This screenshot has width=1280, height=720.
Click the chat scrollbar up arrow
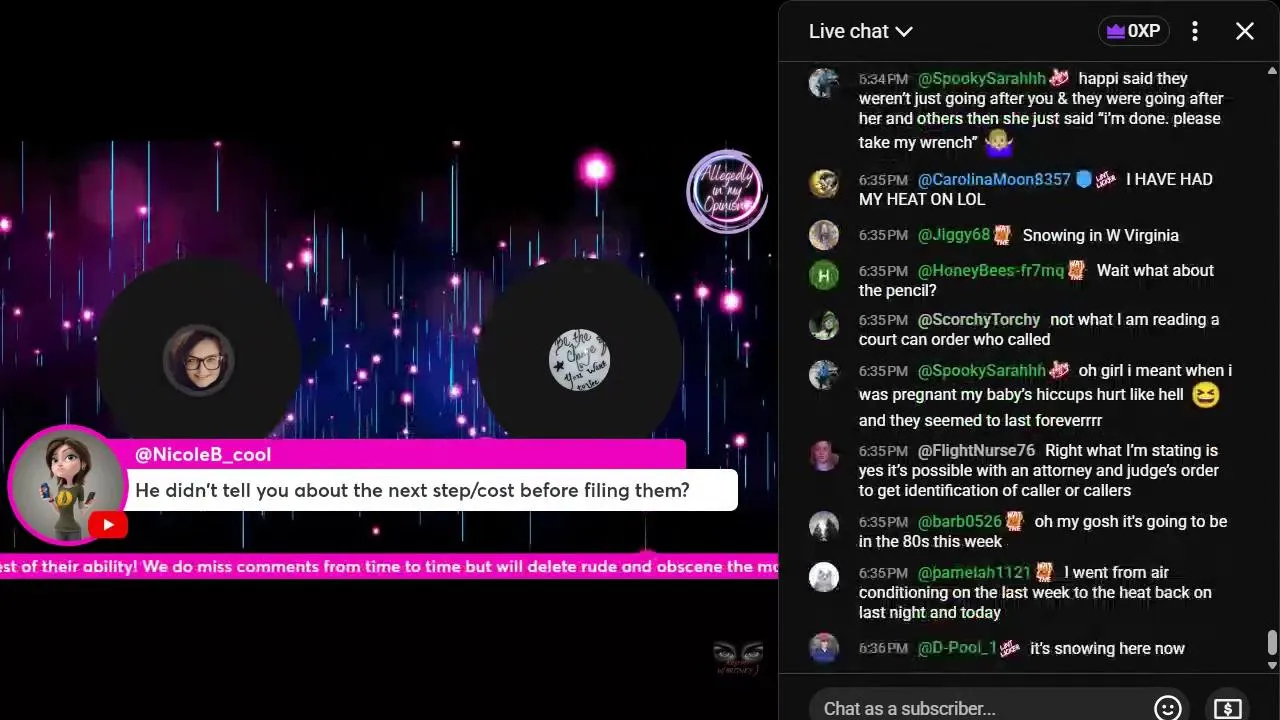[1272, 71]
